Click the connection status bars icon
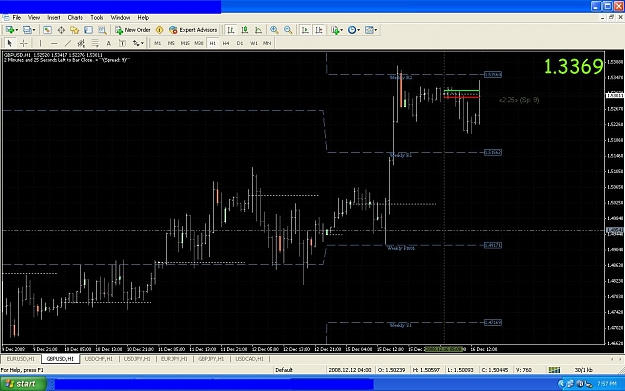This screenshot has height=391, width=625. pos(554,370)
